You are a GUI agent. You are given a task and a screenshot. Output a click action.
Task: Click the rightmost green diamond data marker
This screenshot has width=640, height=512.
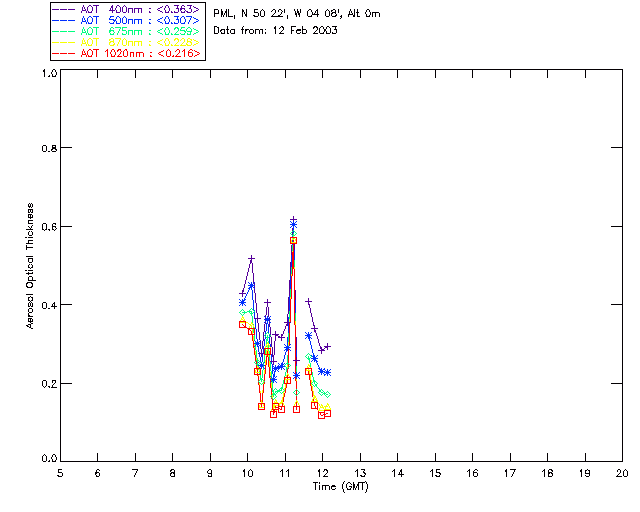[x=327, y=395]
